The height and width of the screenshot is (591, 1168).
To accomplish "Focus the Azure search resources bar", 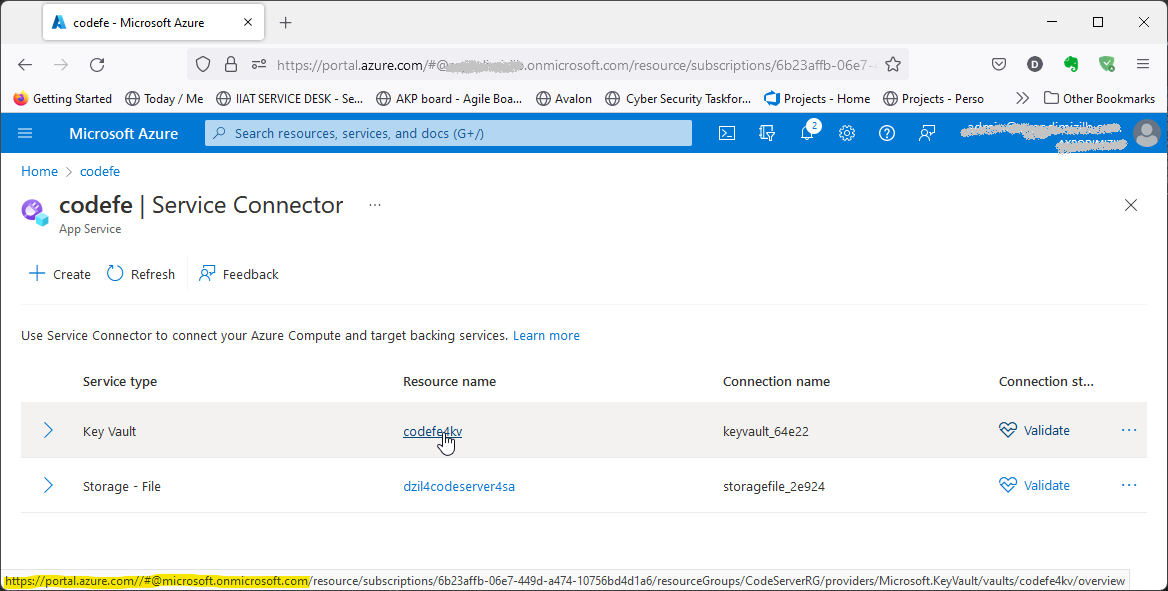I will (x=447, y=132).
